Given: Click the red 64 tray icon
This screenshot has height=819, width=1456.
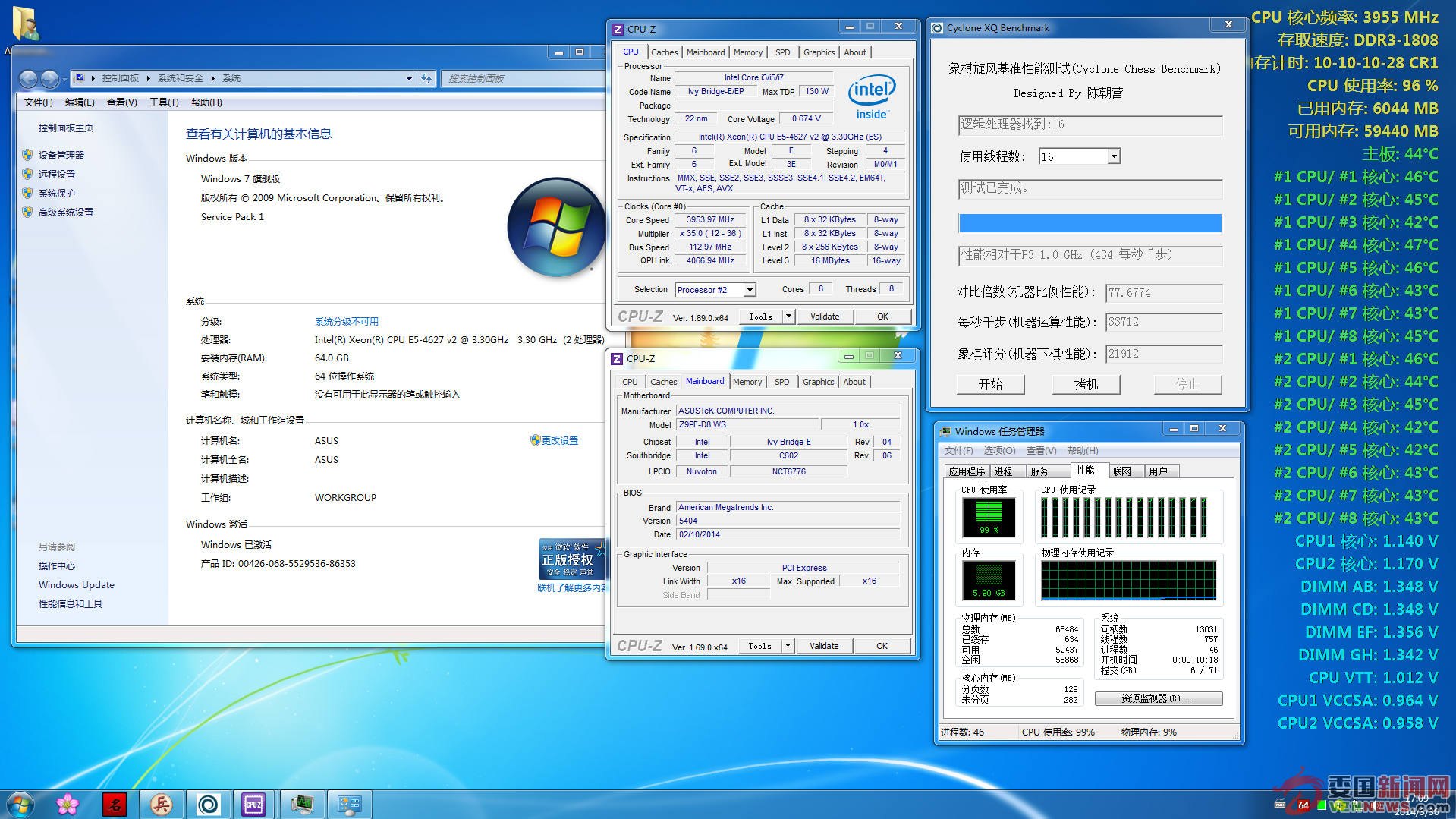Looking at the screenshot, I should pyautogui.click(x=1303, y=805).
